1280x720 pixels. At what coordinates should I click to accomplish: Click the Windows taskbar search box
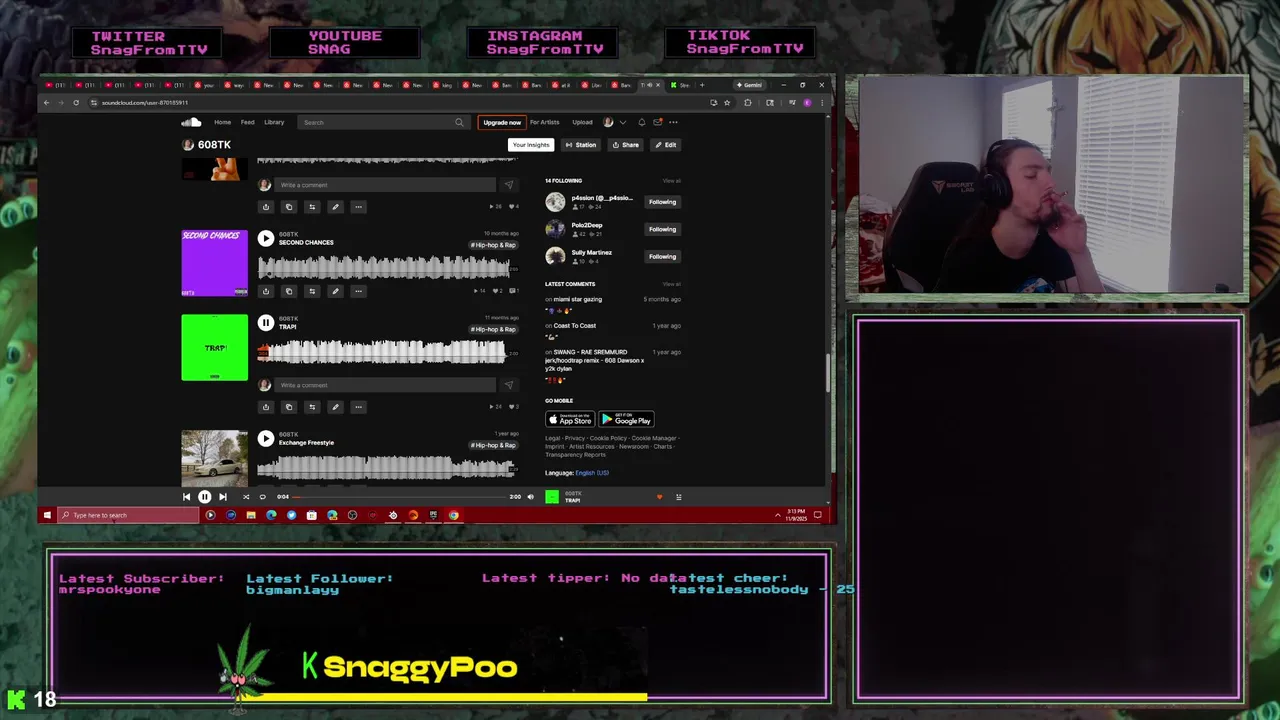(128, 515)
